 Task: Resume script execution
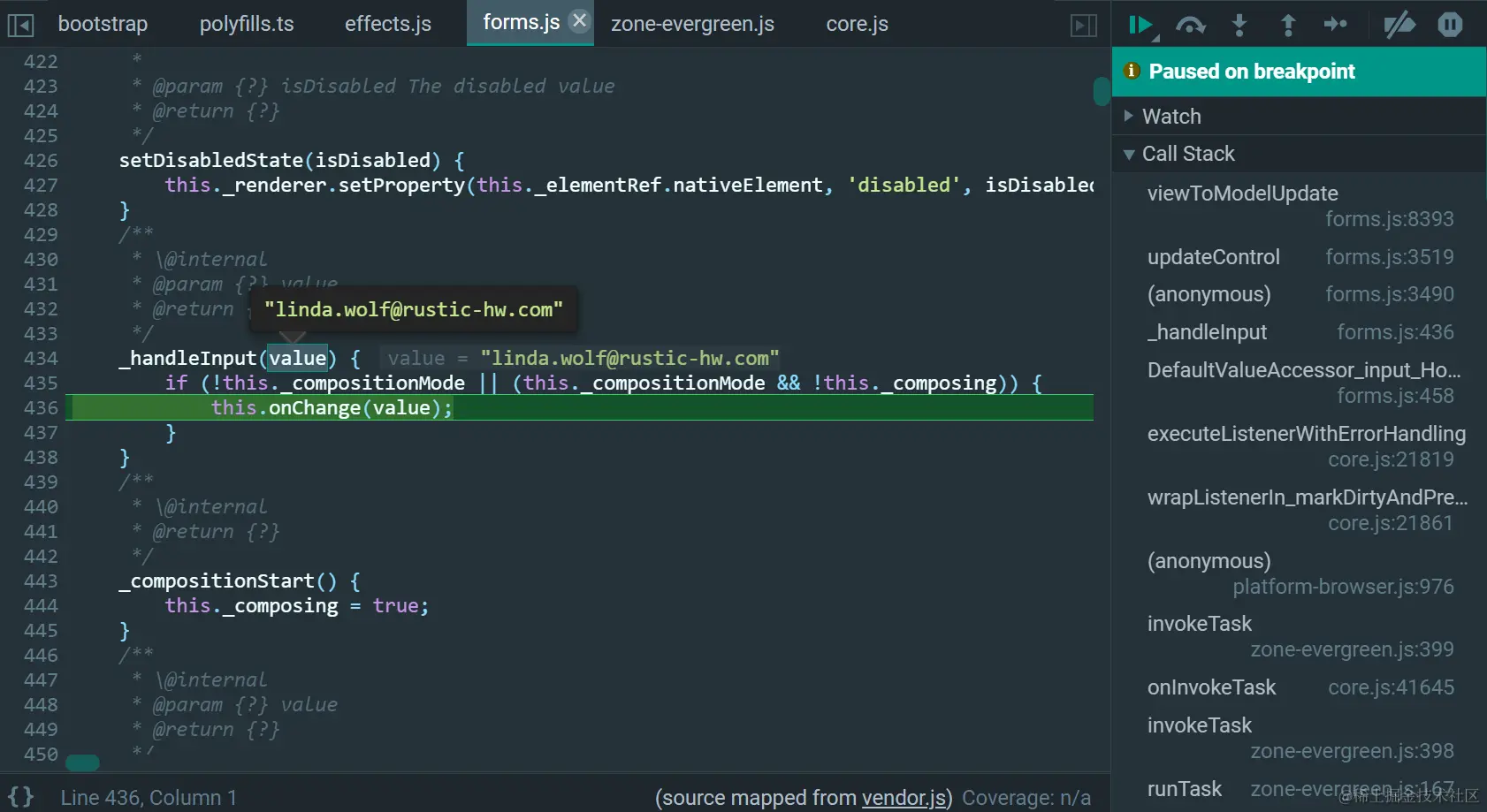click(x=1142, y=26)
